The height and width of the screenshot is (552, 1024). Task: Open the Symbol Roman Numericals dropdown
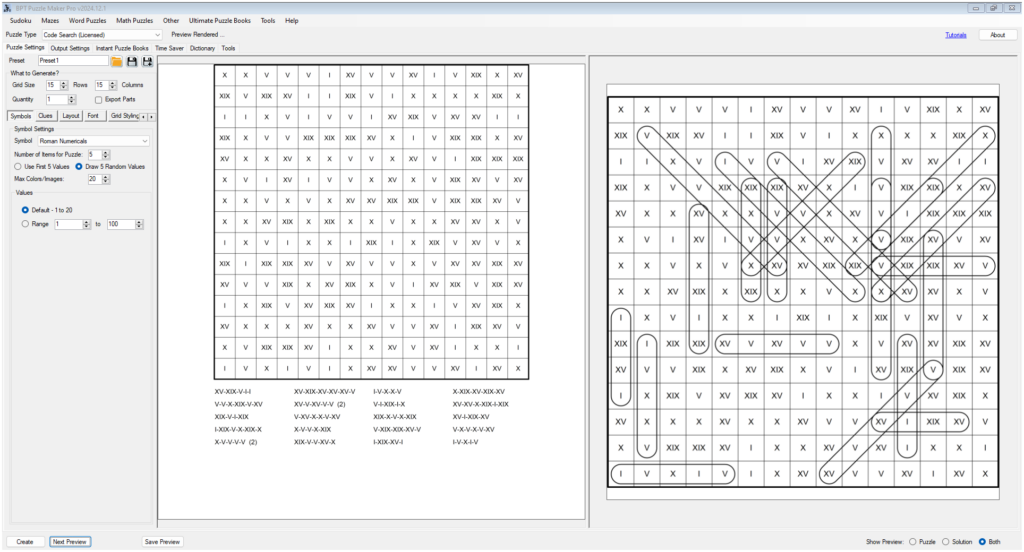pyautogui.click(x=145, y=141)
